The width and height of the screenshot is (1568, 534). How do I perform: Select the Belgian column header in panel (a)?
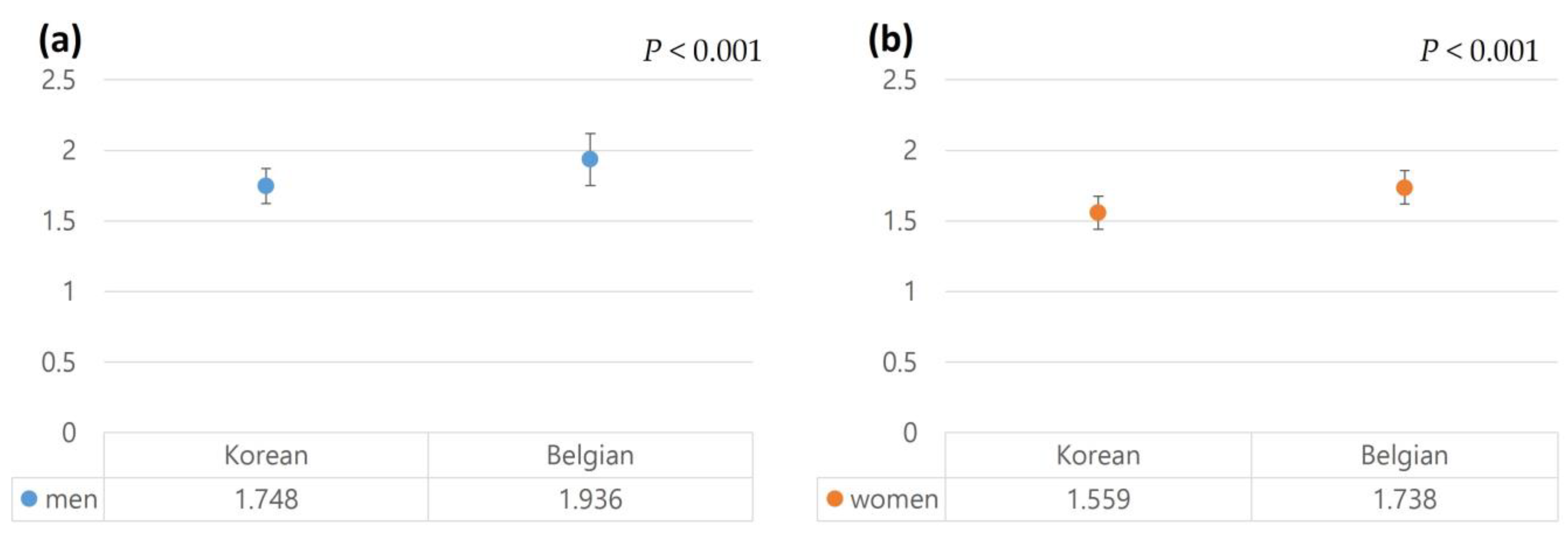click(590, 455)
